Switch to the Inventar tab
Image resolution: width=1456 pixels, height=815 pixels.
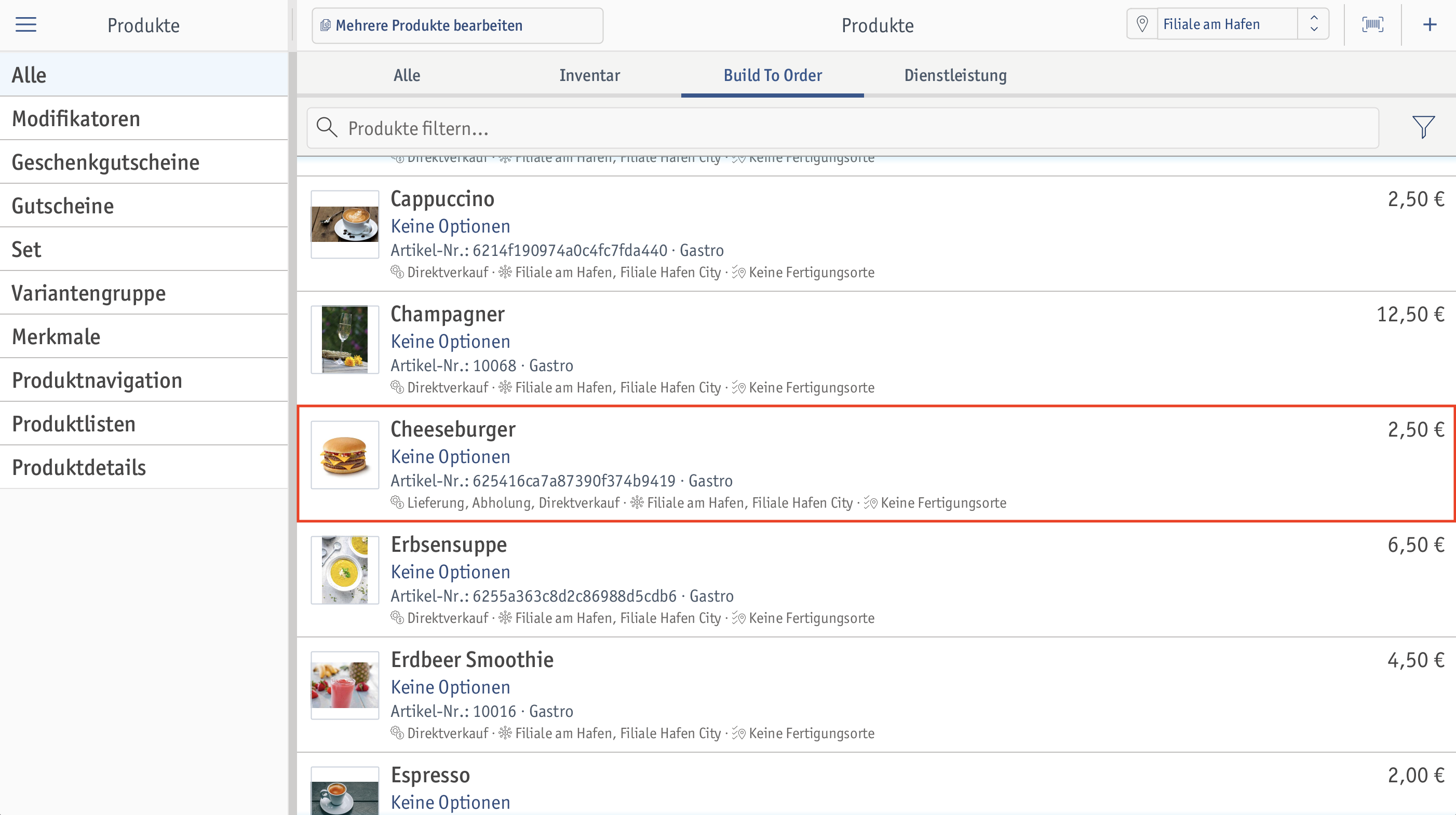(x=589, y=75)
